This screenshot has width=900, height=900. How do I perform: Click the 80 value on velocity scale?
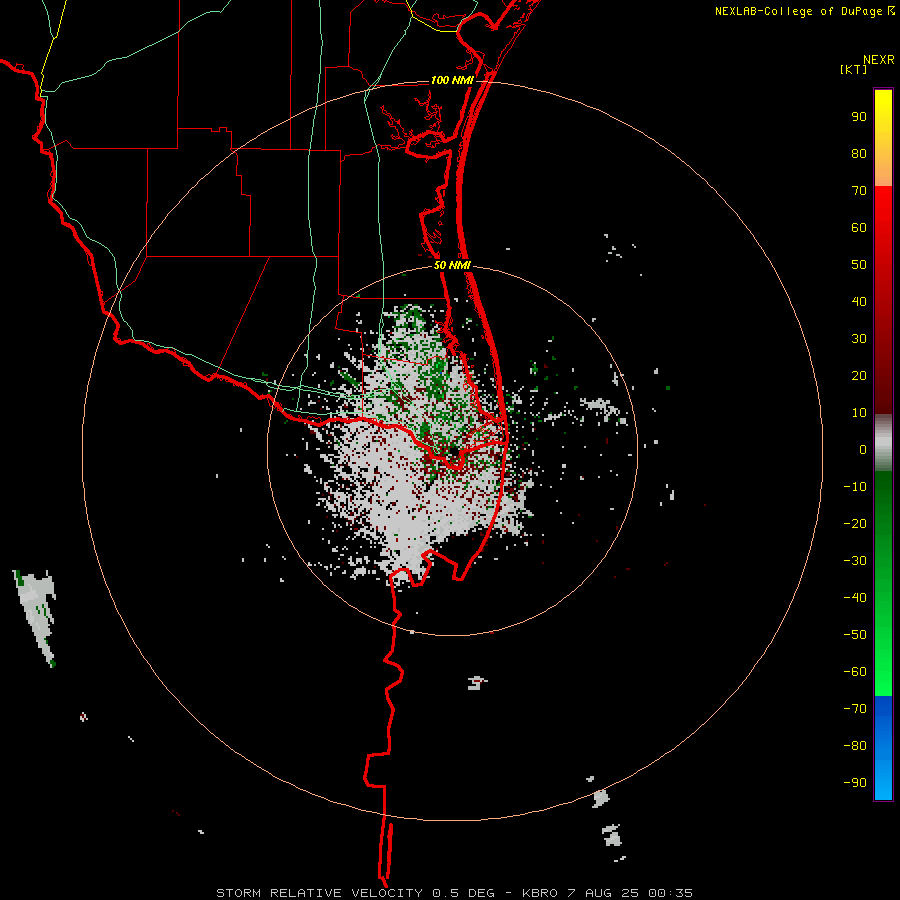point(859,154)
